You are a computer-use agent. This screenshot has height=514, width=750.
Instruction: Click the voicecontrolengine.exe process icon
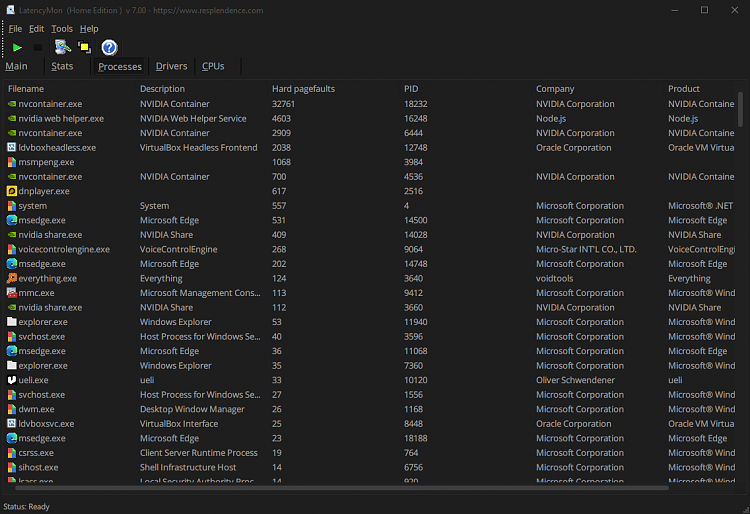[11, 249]
